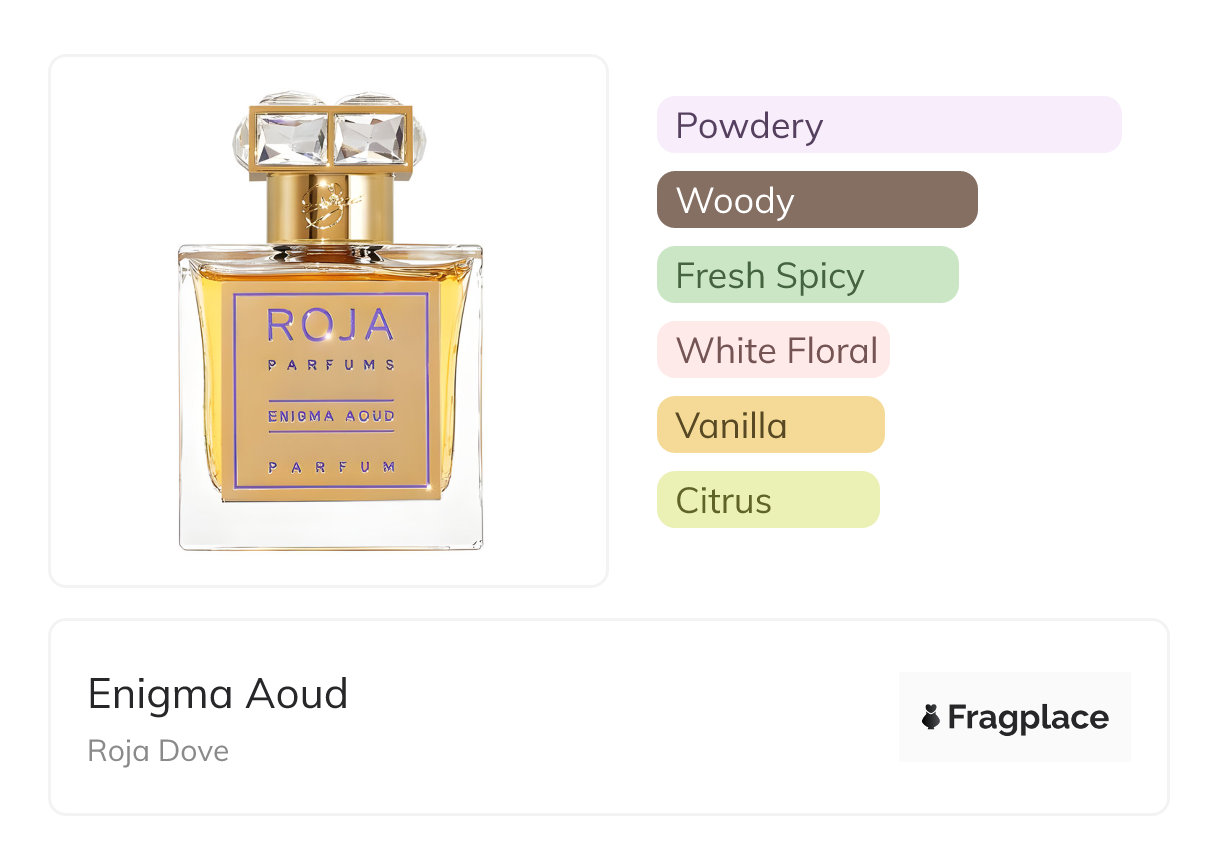Click the ROJA brand name on bottle label

330,325
